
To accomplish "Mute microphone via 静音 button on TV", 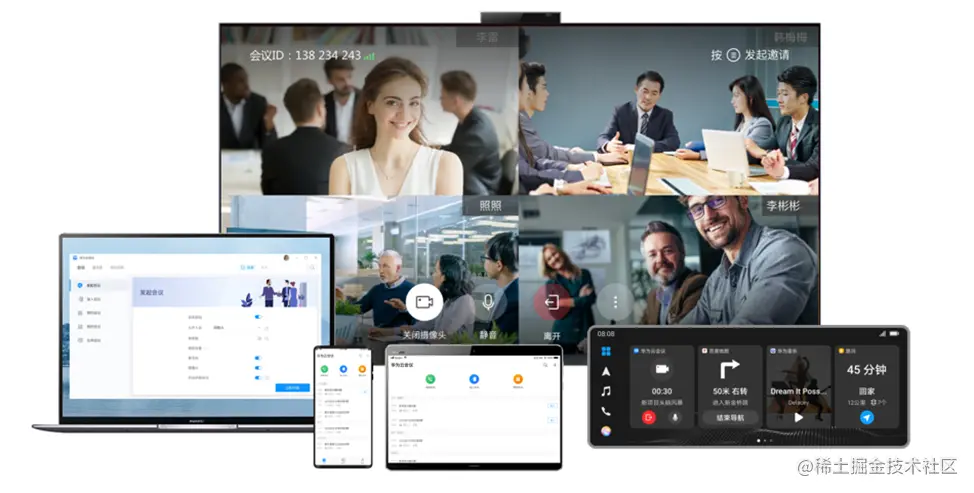I will (x=488, y=302).
